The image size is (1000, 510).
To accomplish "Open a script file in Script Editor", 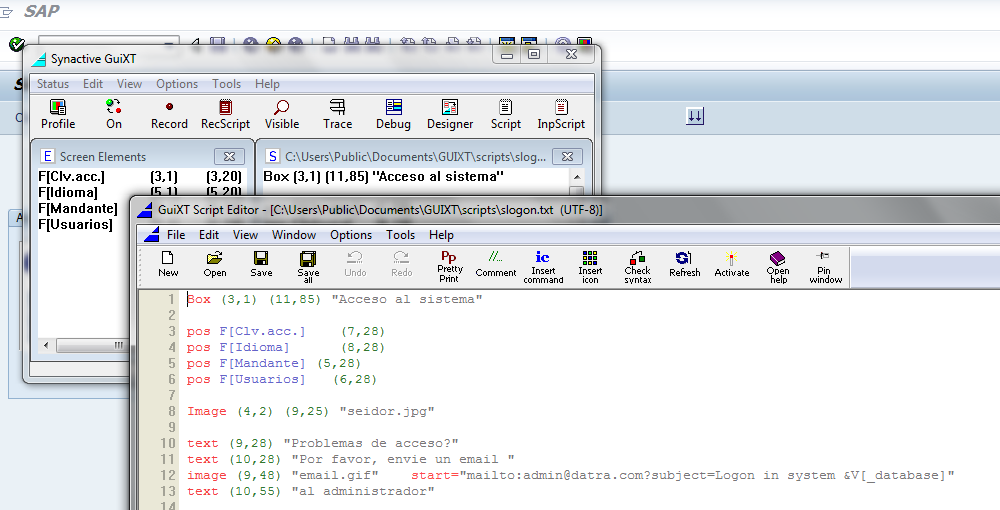I will tap(215, 264).
